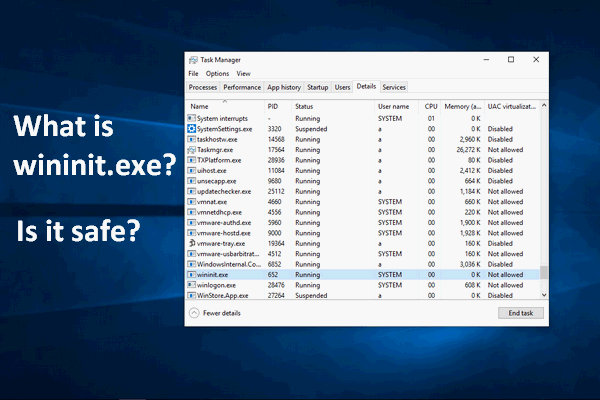Image resolution: width=600 pixels, height=400 pixels.
Task: Click the End task button
Action: pos(521,313)
